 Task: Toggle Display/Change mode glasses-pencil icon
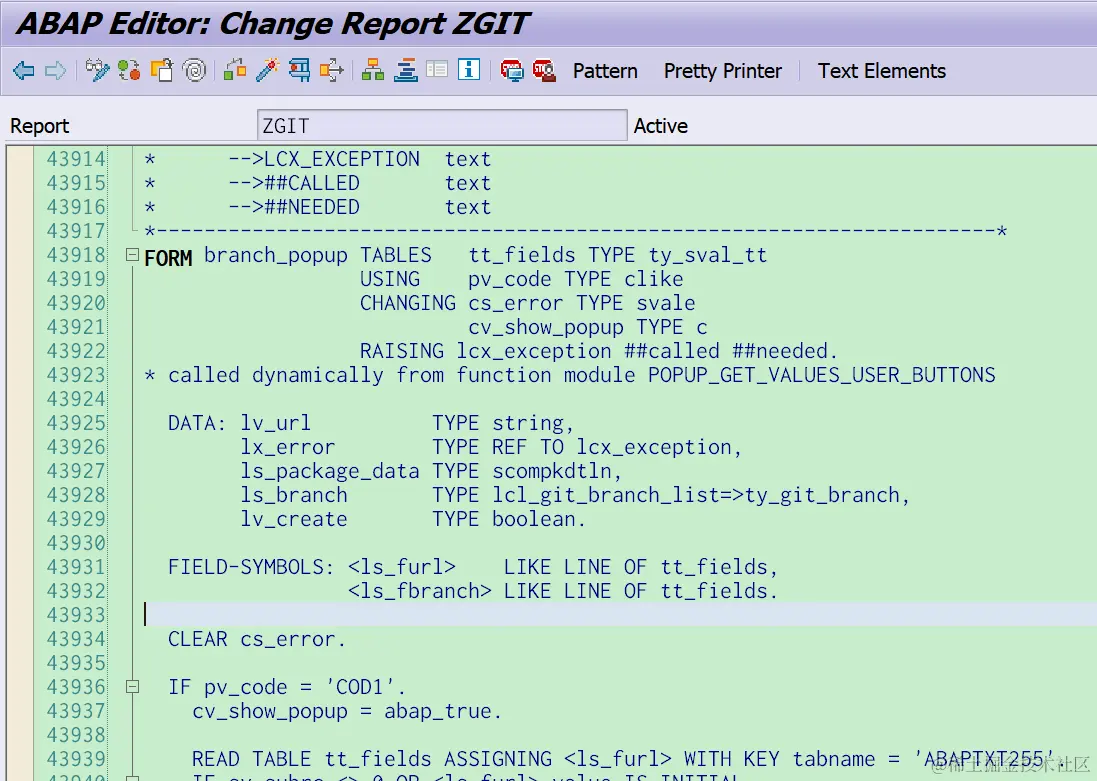point(97,71)
